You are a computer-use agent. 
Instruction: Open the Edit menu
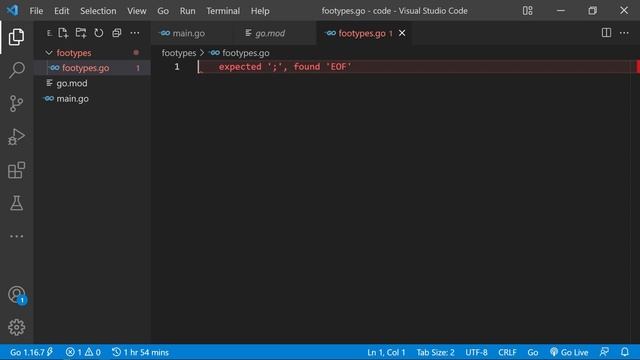pos(62,11)
